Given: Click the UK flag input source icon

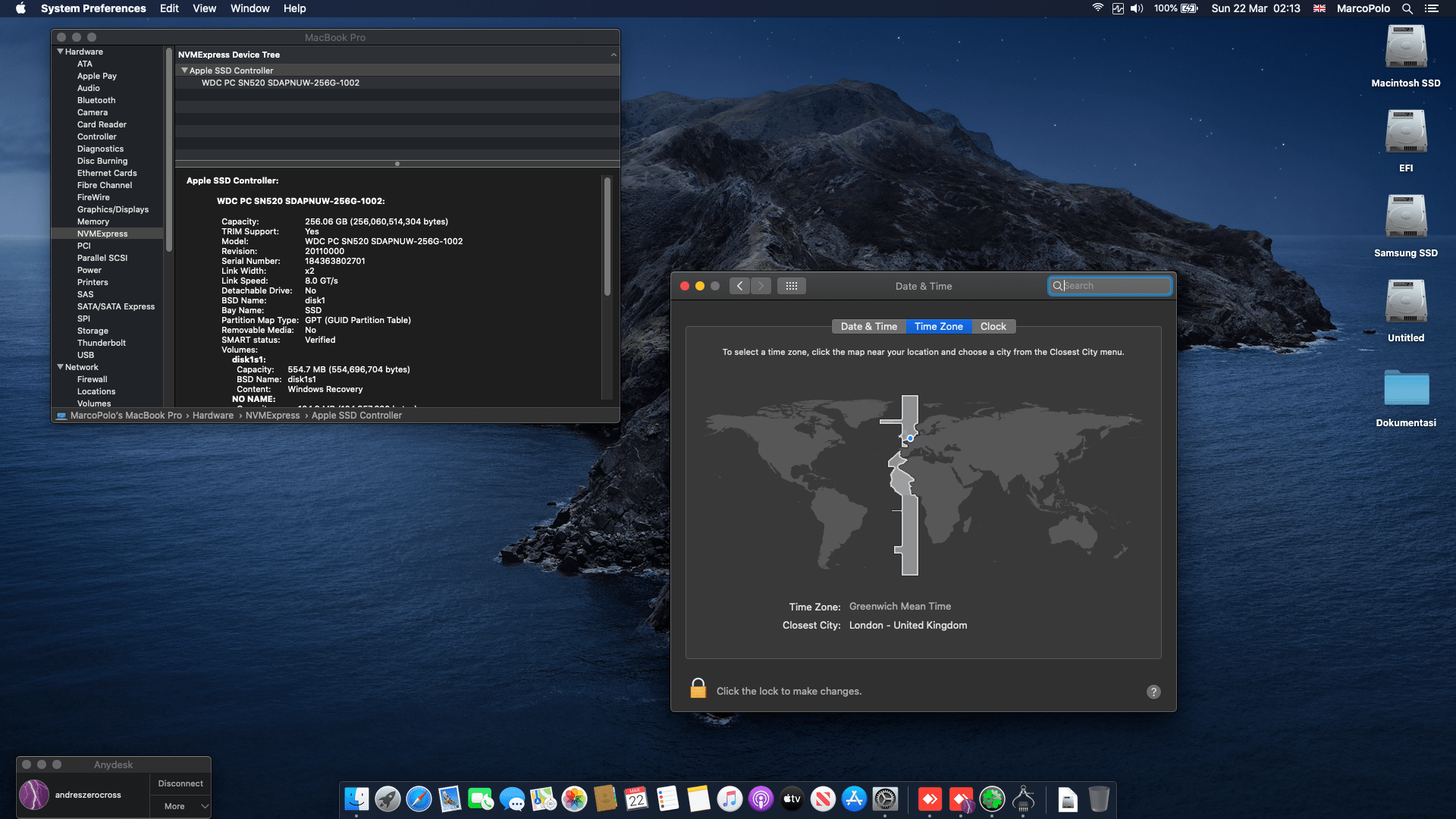Looking at the screenshot, I should point(1319,8).
